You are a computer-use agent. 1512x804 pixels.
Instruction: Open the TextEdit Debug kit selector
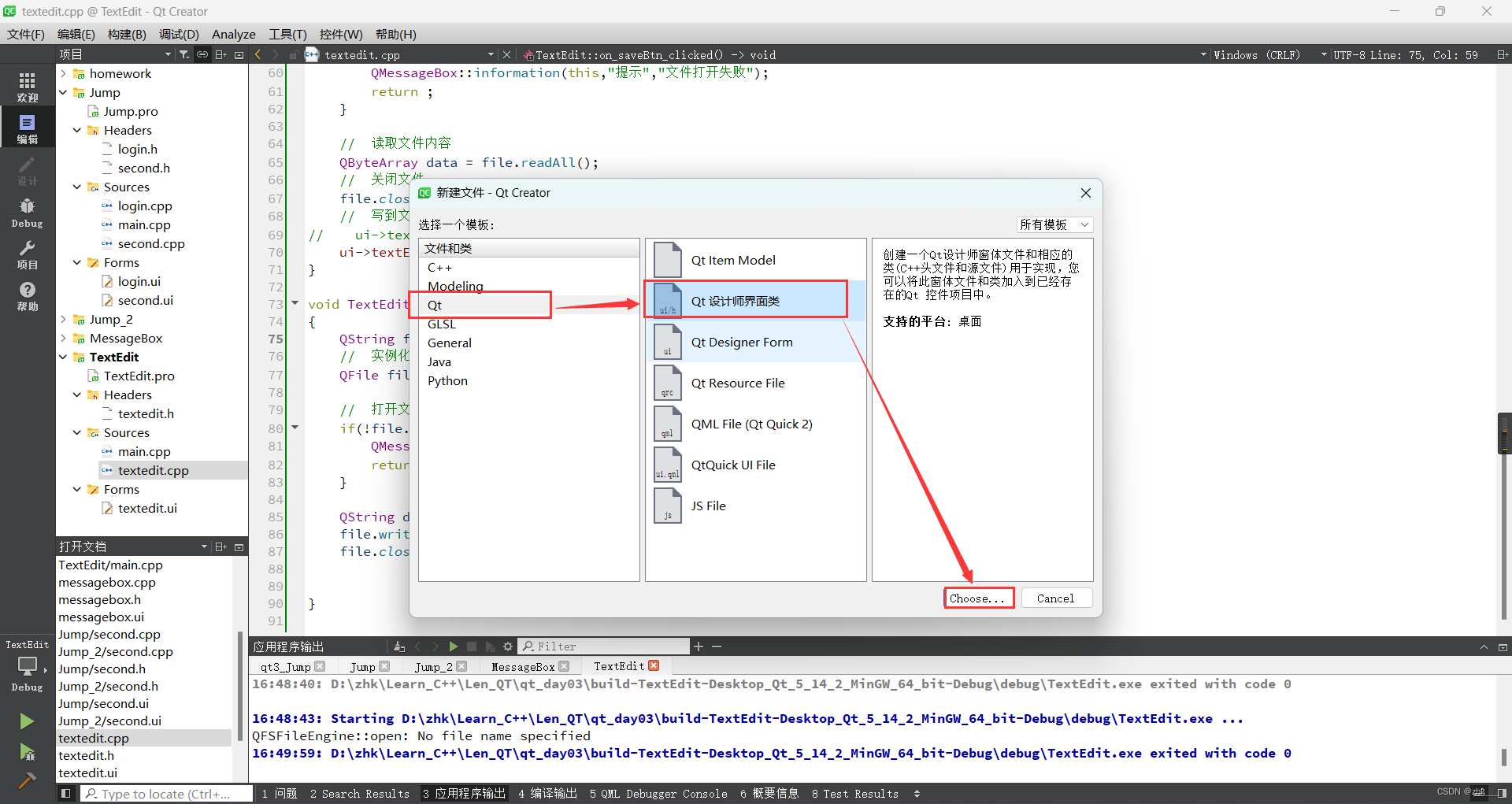click(x=28, y=665)
